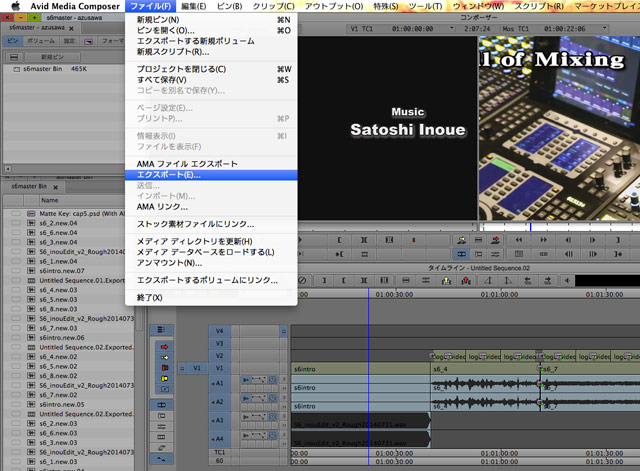Open the クリップ(C) menu

click(x=273, y=7)
